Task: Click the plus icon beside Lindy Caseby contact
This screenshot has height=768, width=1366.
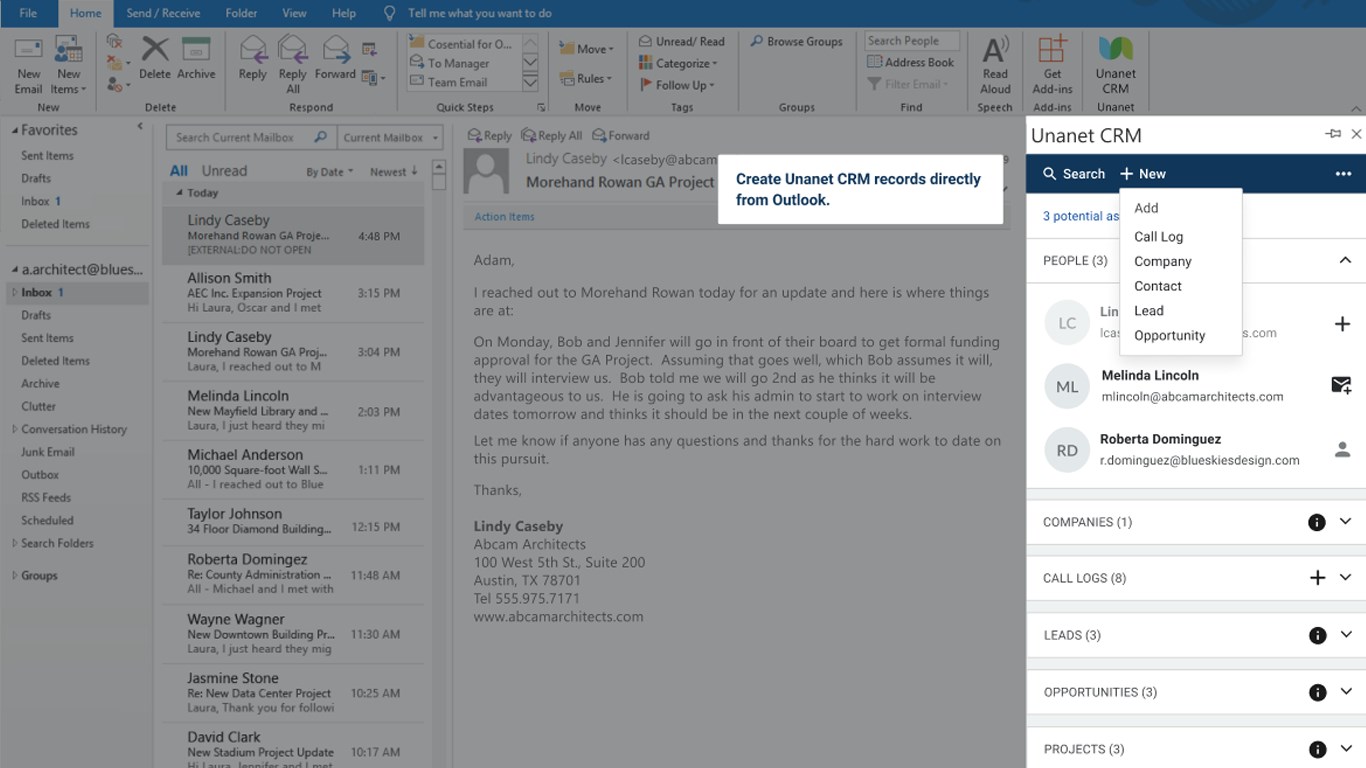Action: [1342, 324]
